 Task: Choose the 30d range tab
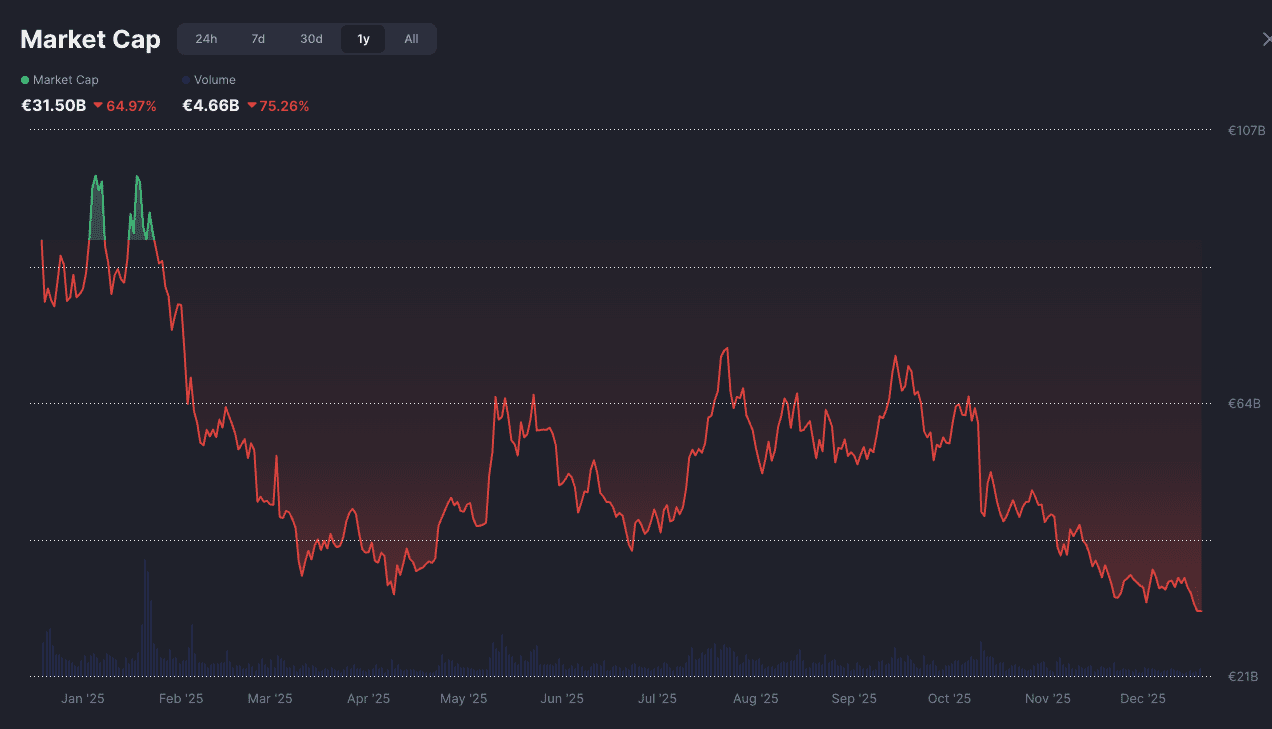point(311,39)
